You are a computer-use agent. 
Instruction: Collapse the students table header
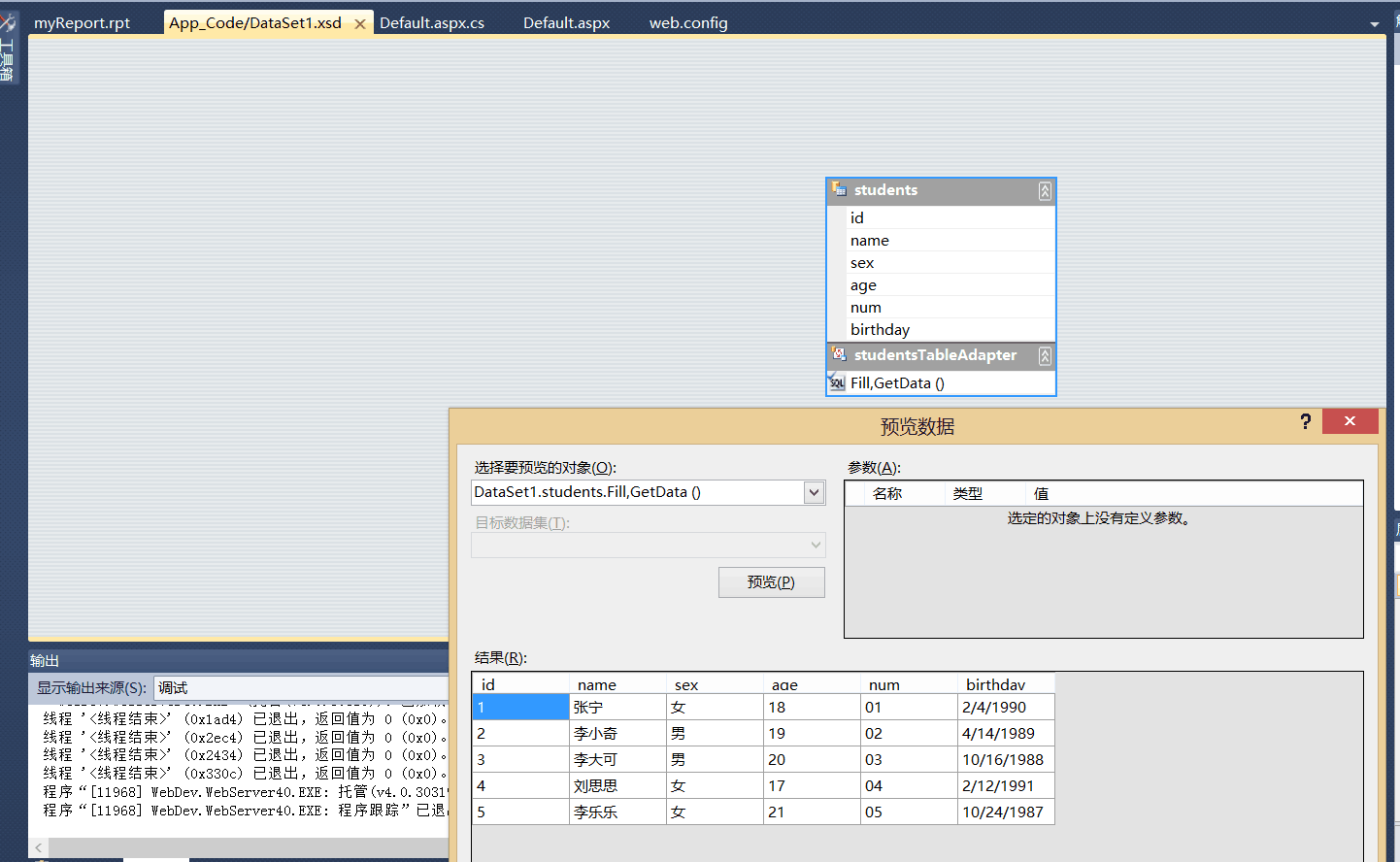(x=1045, y=191)
